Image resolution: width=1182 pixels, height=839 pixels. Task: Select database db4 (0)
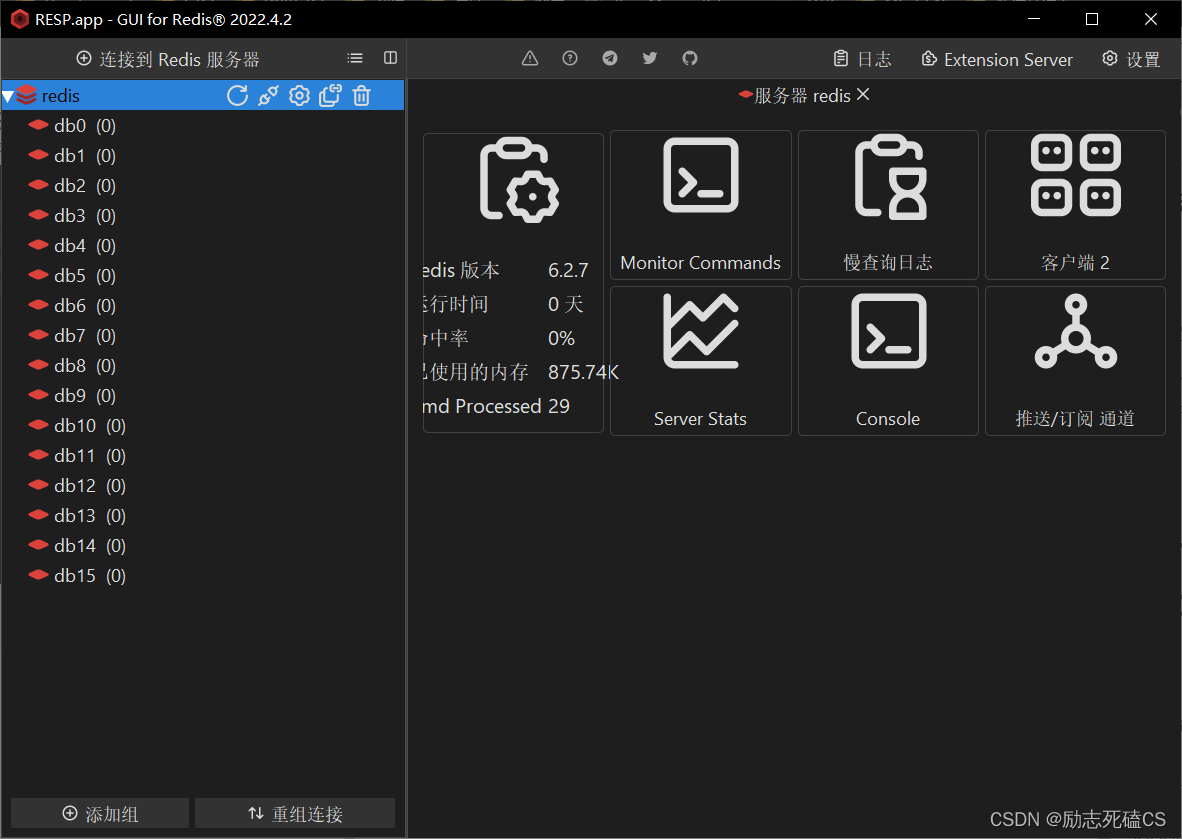coord(72,246)
